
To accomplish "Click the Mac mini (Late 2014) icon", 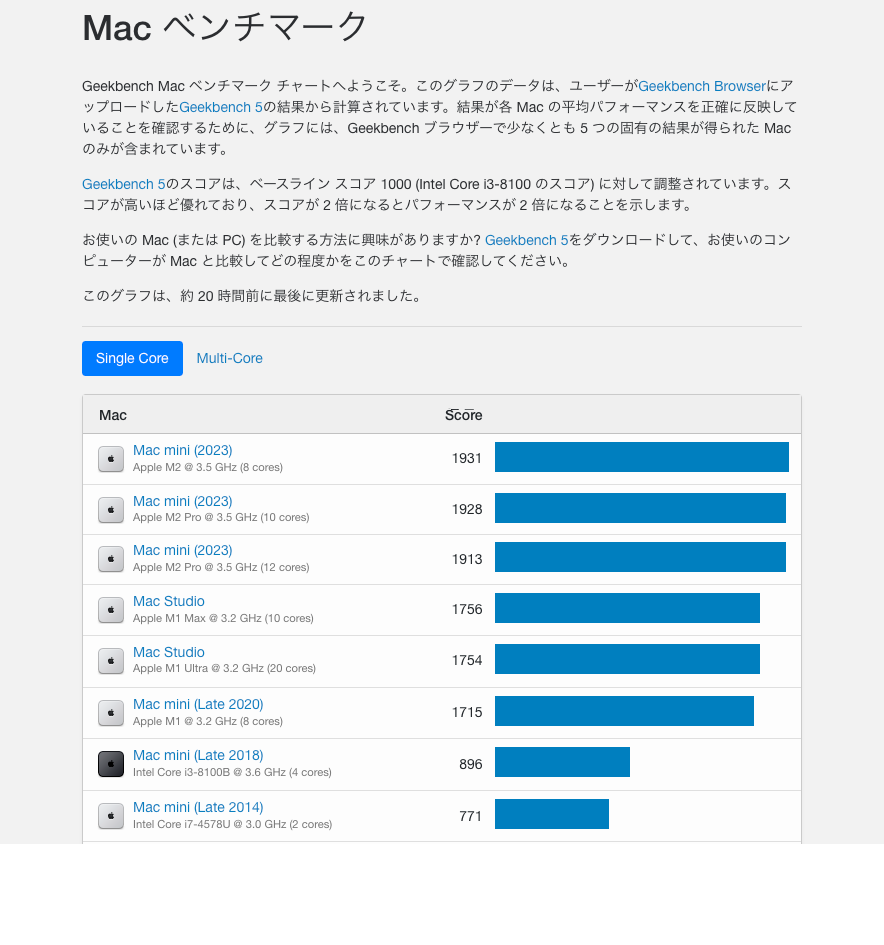I will click(111, 816).
